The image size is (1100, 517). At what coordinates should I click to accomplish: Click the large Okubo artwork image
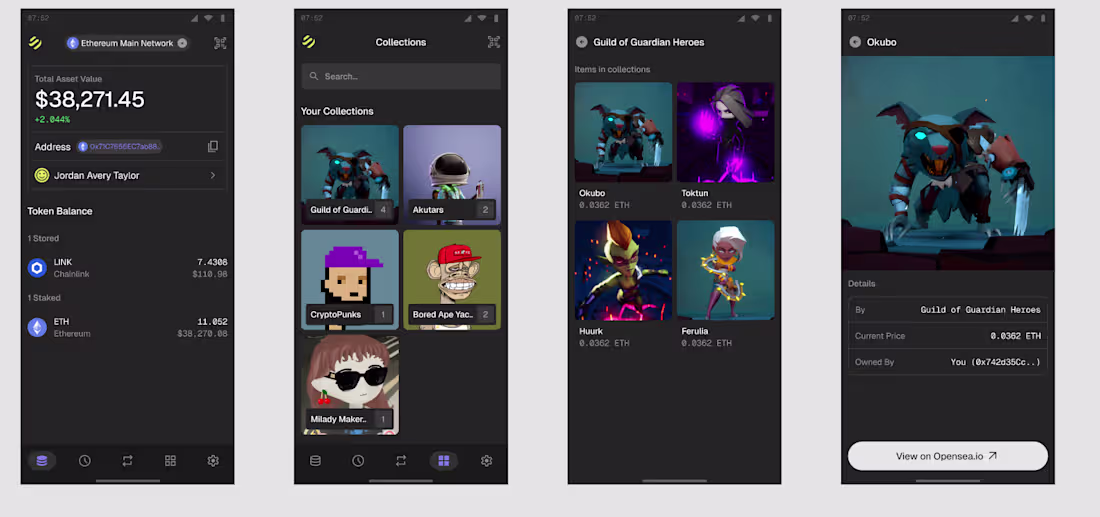click(x=948, y=163)
